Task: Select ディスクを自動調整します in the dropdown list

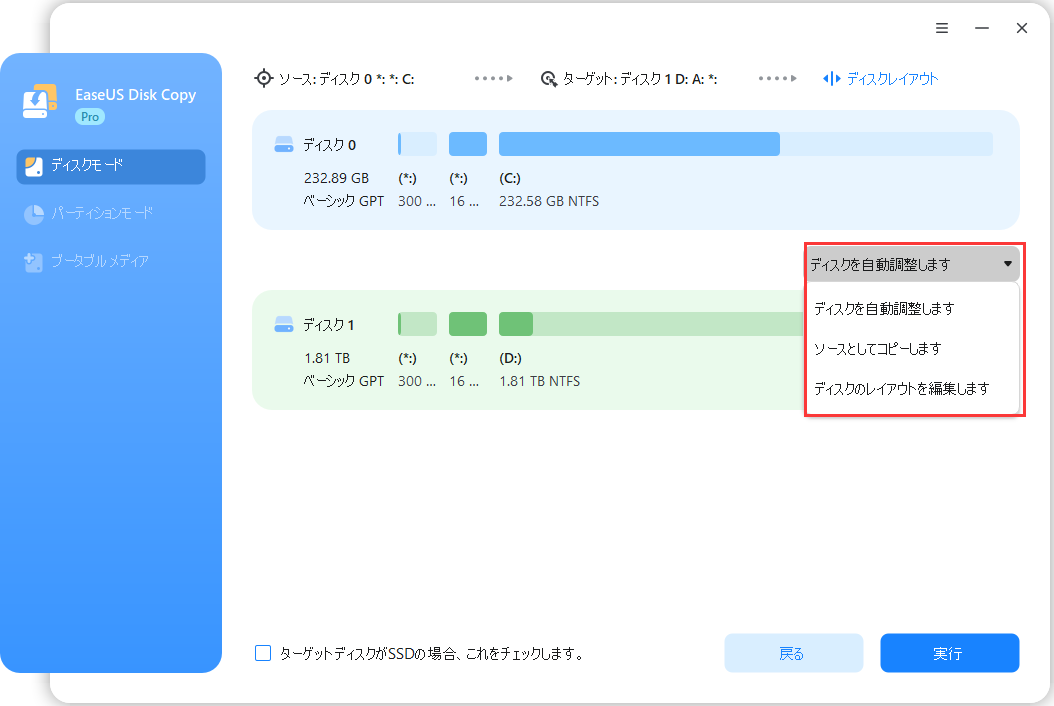Action: (x=883, y=309)
